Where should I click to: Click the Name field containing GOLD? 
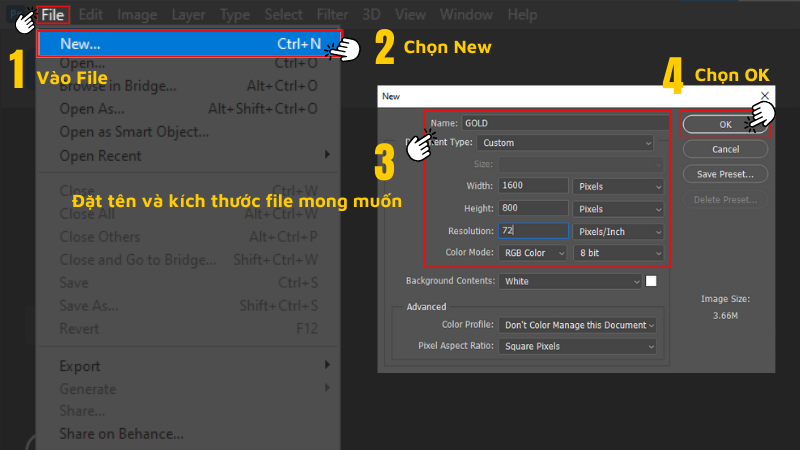click(x=565, y=123)
